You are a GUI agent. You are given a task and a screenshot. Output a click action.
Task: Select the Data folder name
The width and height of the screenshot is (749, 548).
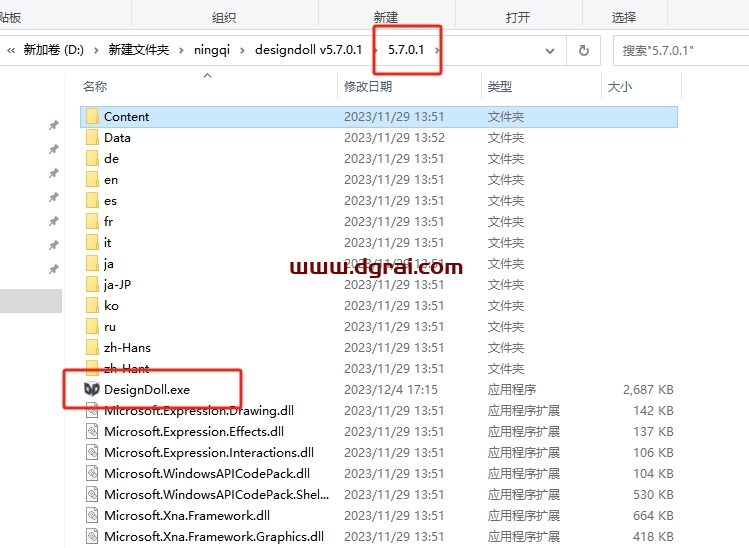point(117,138)
